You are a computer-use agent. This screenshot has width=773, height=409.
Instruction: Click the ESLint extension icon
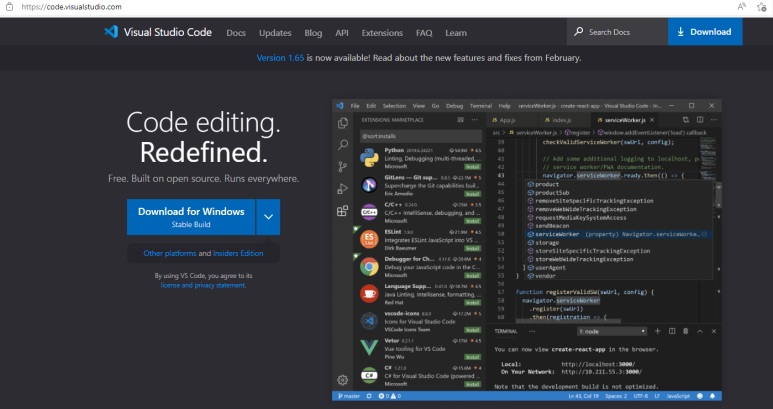click(x=369, y=239)
